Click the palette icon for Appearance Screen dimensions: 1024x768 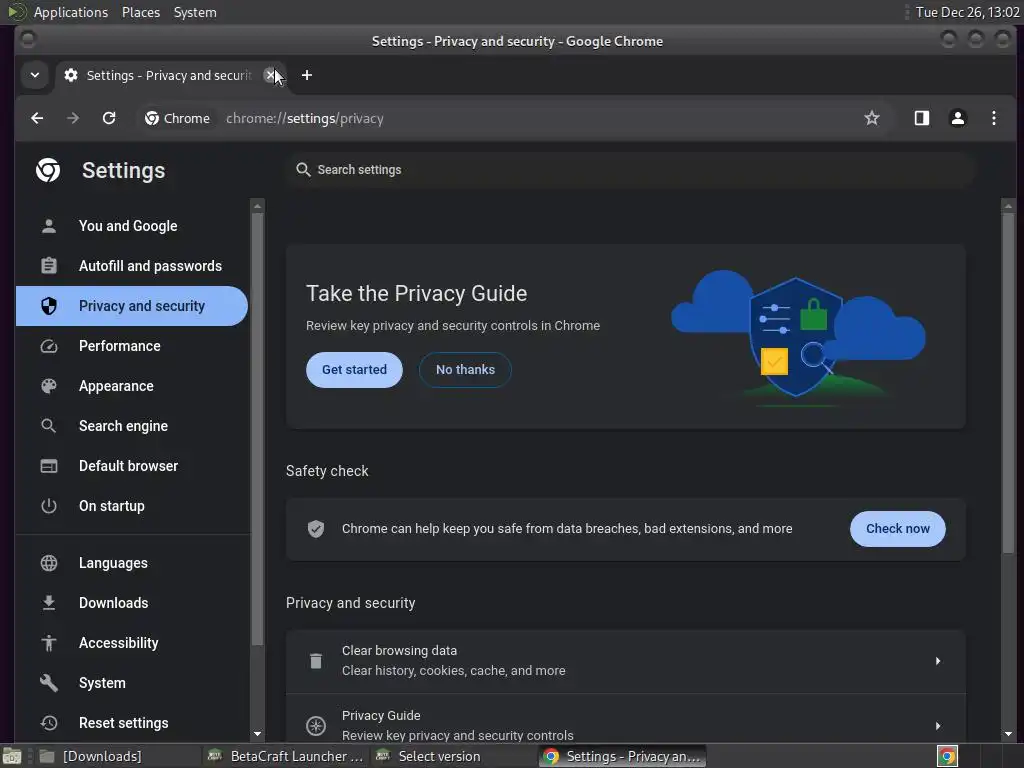click(x=49, y=386)
